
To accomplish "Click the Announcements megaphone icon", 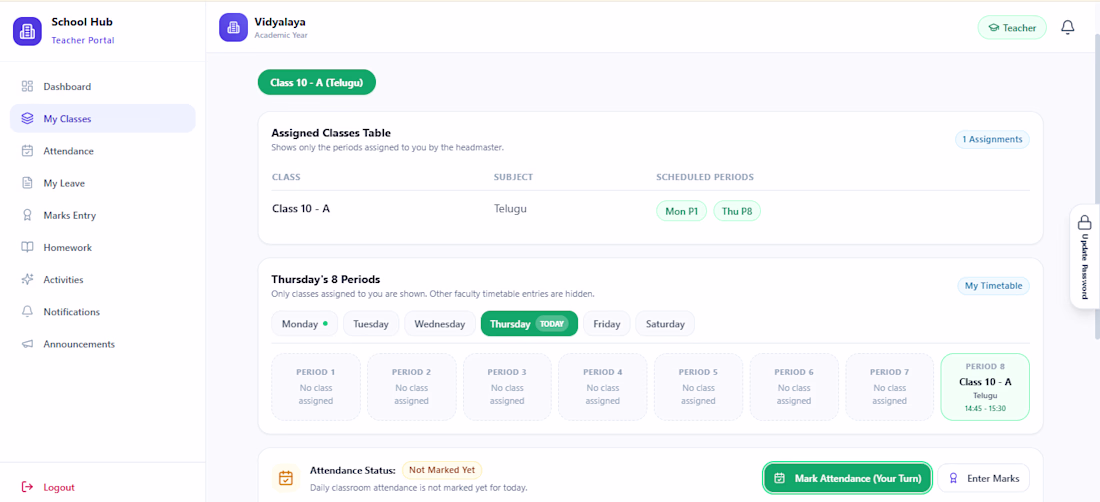I will [27, 344].
